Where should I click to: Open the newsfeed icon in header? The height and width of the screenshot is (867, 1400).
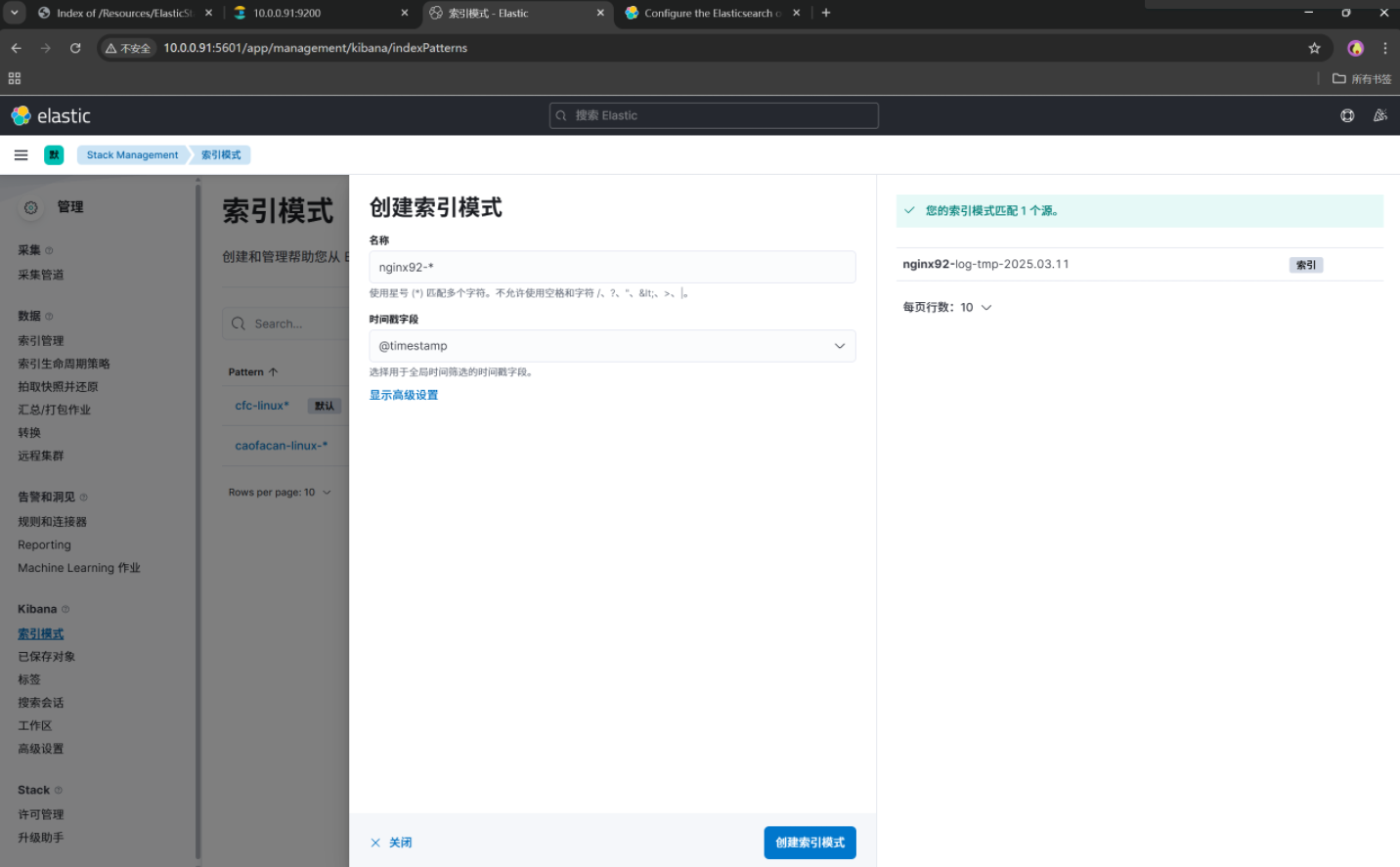tap(1380, 115)
